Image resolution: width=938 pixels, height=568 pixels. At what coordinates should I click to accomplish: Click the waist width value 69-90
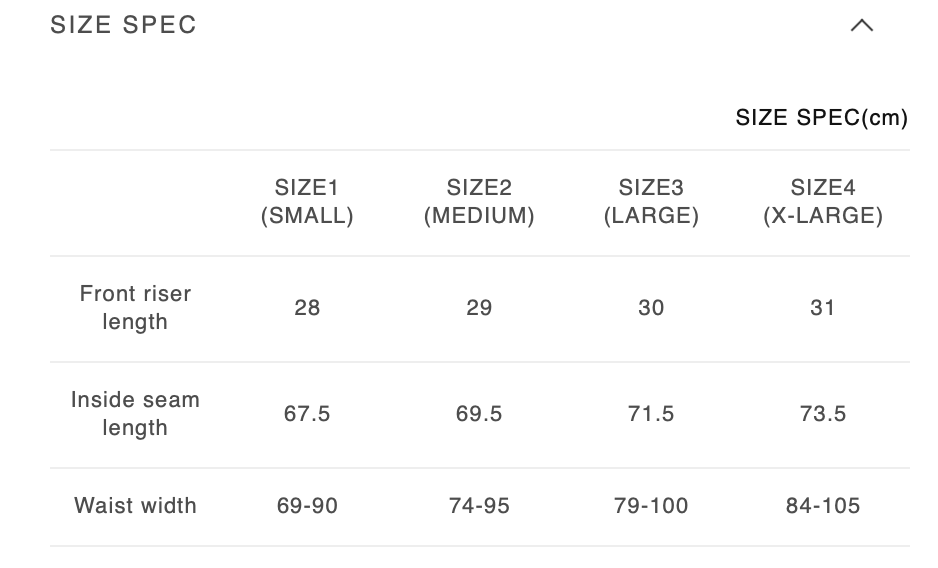(307, 506)
